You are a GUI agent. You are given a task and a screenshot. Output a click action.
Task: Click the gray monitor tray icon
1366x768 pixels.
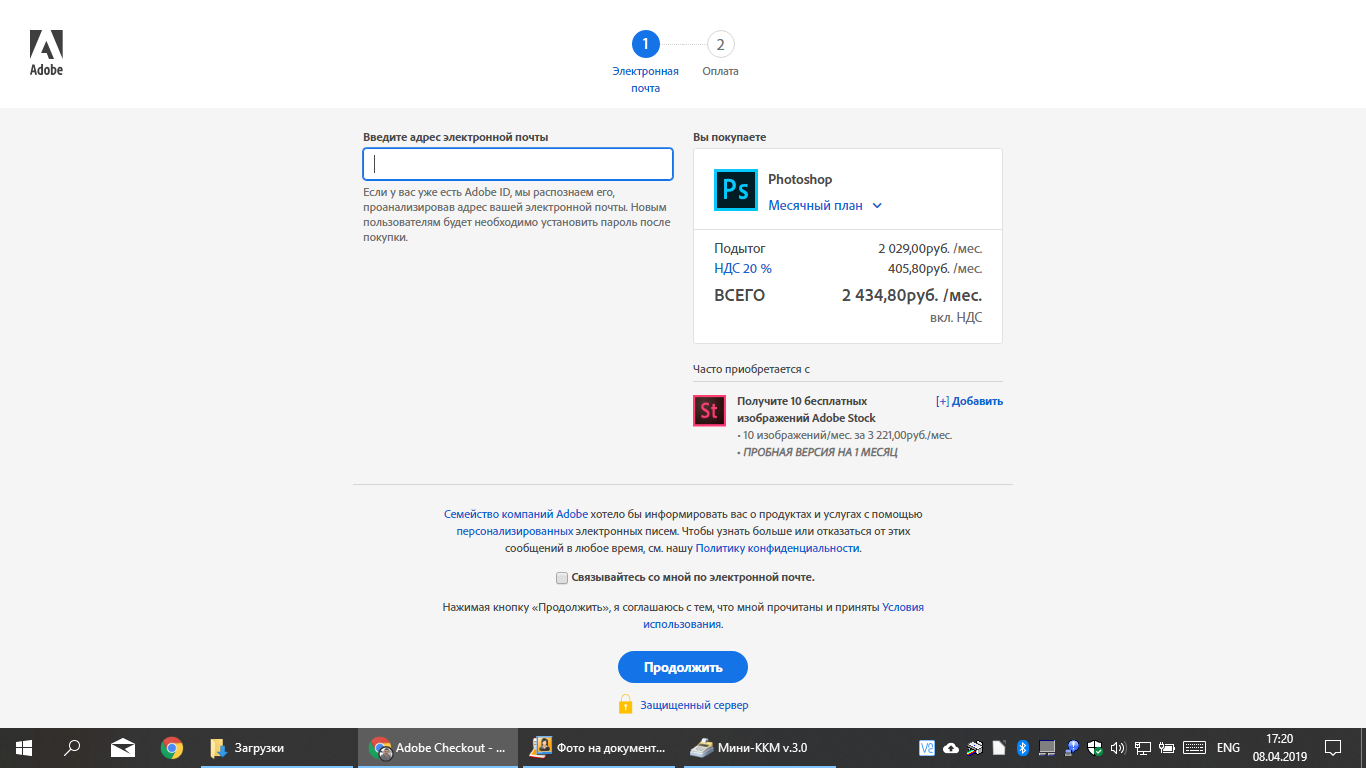point(1047,748)
